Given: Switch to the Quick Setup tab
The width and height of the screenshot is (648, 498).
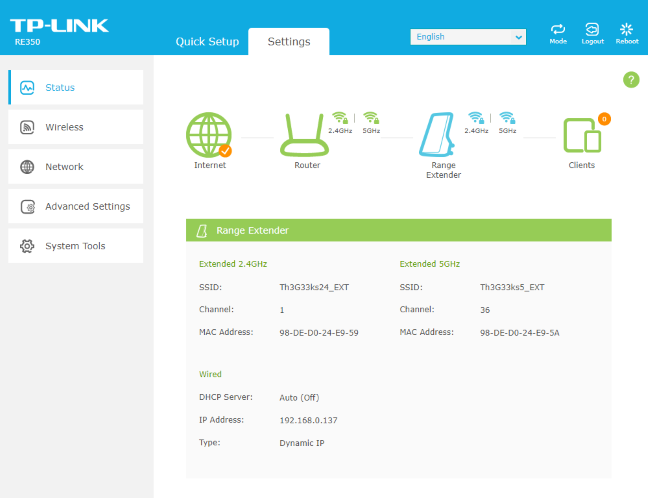Looking at the screenshot, I should [207, 42].
